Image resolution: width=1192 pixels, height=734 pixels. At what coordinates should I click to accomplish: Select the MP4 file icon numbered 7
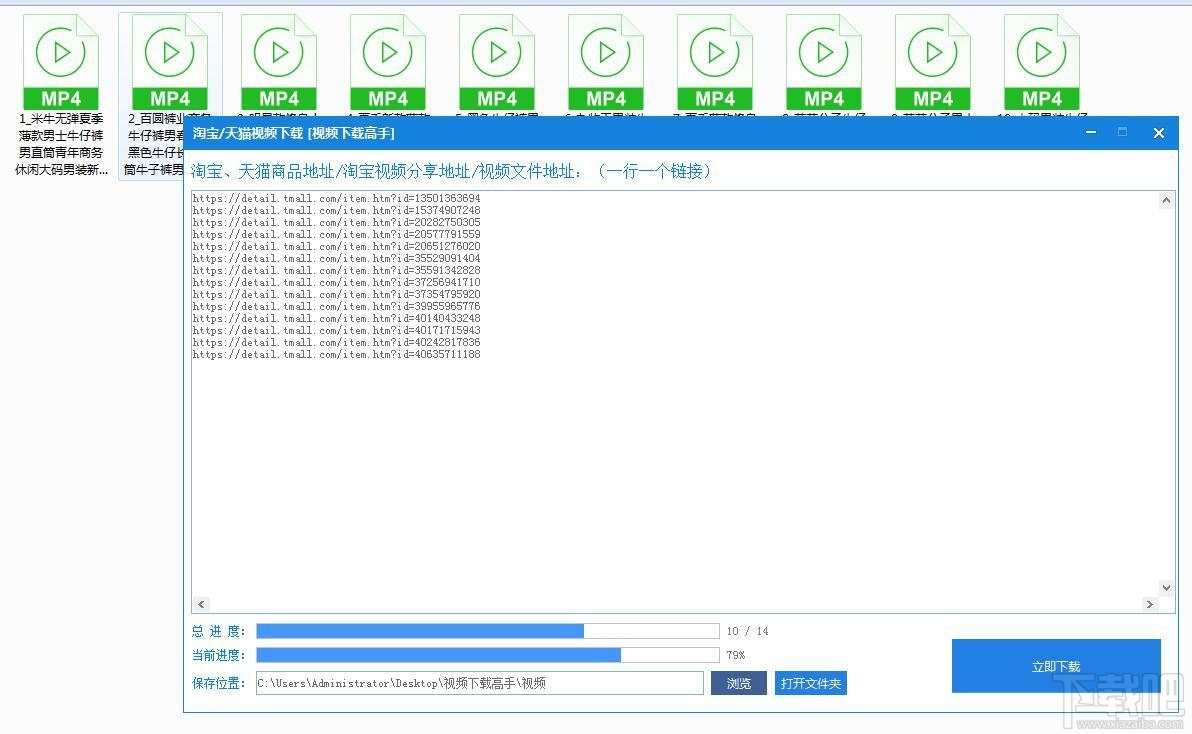point(715,63)
